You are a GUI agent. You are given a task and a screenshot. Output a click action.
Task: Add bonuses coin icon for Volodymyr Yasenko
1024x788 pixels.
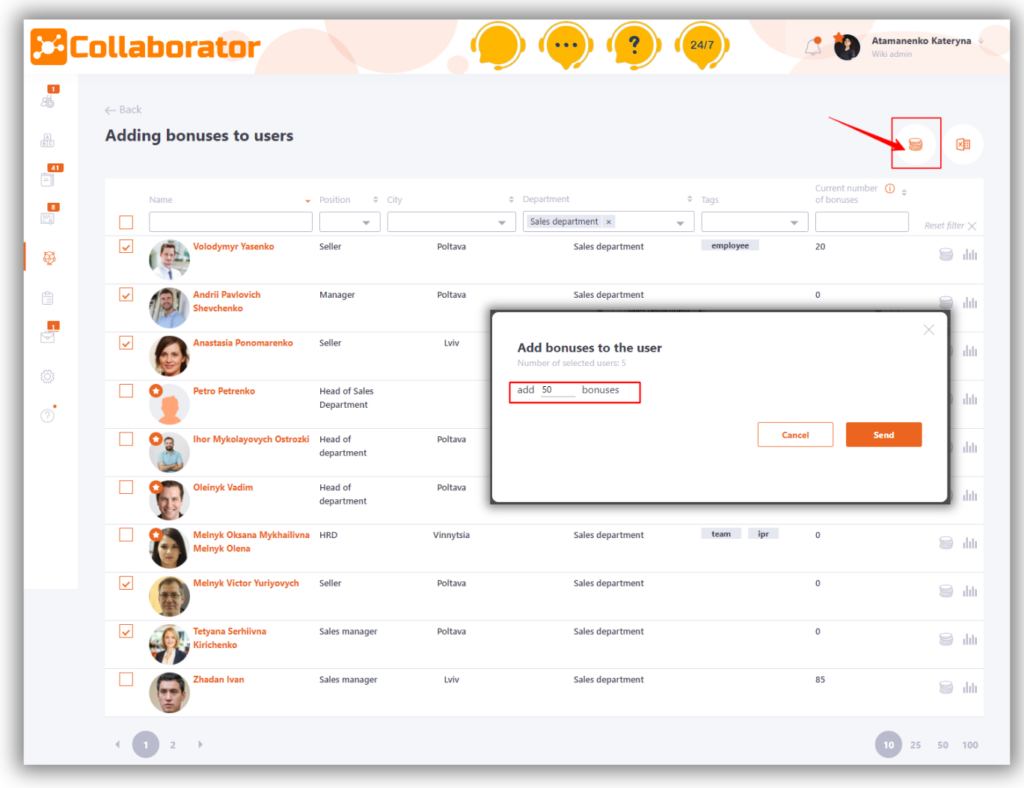946,255
